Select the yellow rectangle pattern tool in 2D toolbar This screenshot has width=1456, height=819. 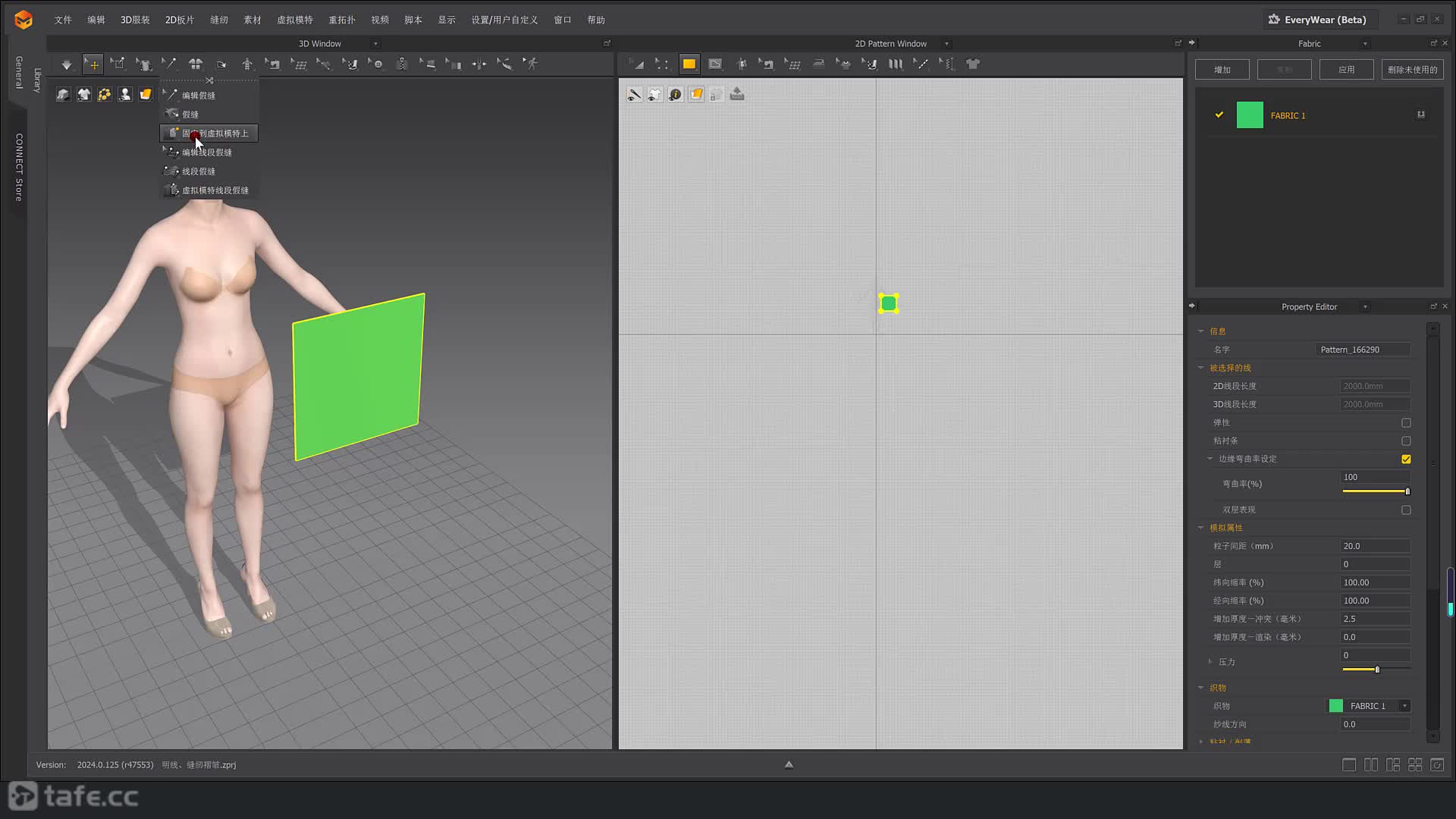(x=689, y=64)
